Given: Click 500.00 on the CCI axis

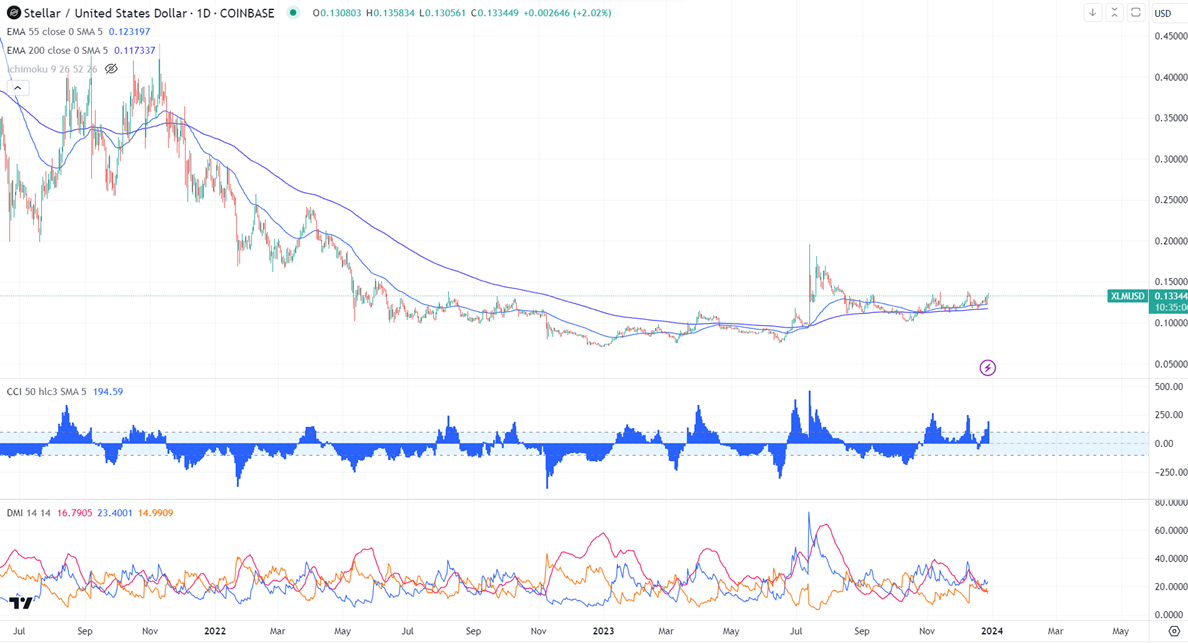Looking at the screenshot, I should [1169, 386].
